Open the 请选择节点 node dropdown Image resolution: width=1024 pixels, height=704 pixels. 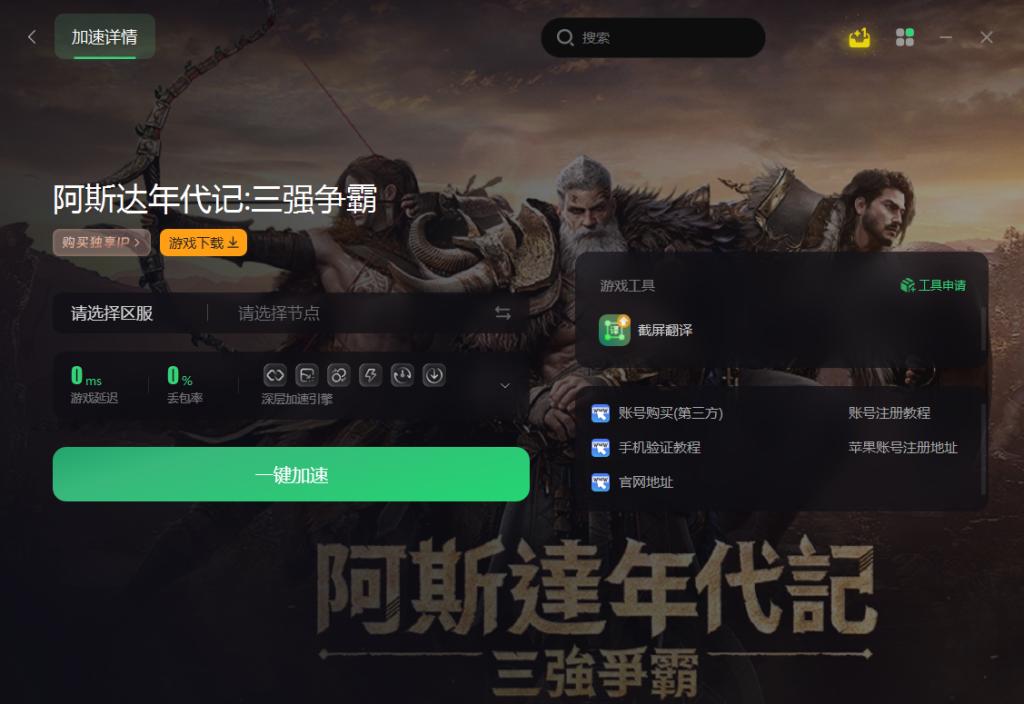pyautogui.click(x=279, y=313)
